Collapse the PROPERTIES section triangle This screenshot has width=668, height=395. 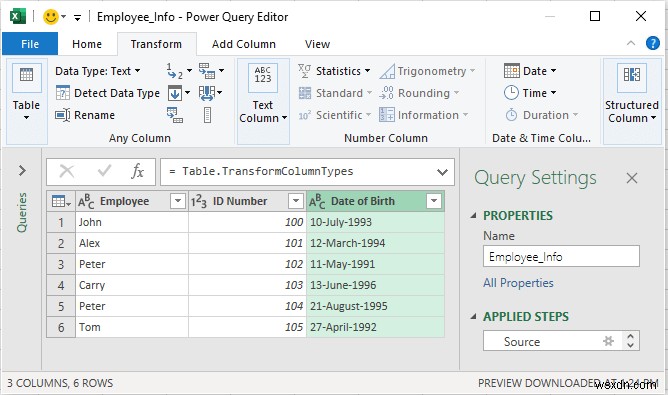pyautogui.click(x=473, y=216)
